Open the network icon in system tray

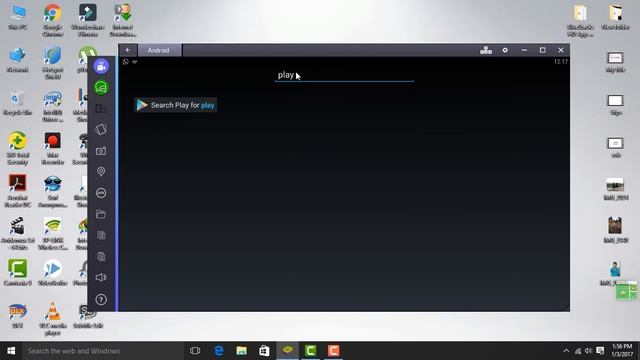point(578,351)
